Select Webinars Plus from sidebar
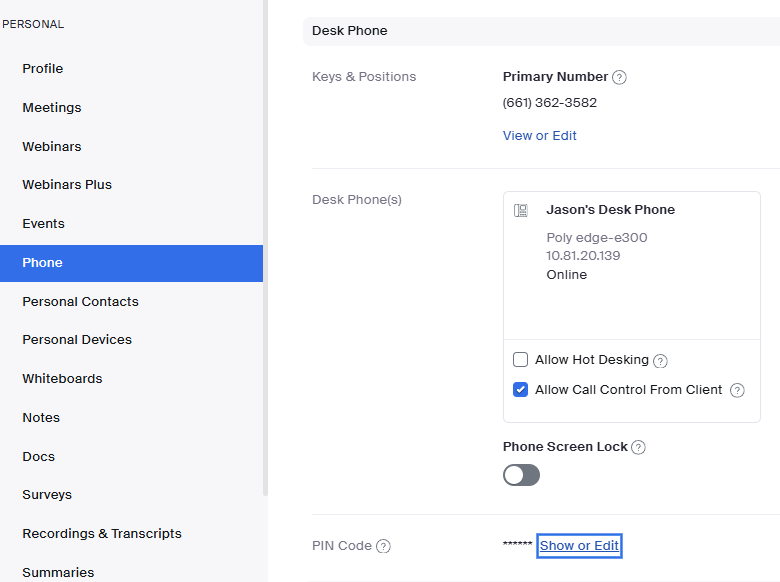The height and width of the screenshot is (582, 780). (67, 185)
